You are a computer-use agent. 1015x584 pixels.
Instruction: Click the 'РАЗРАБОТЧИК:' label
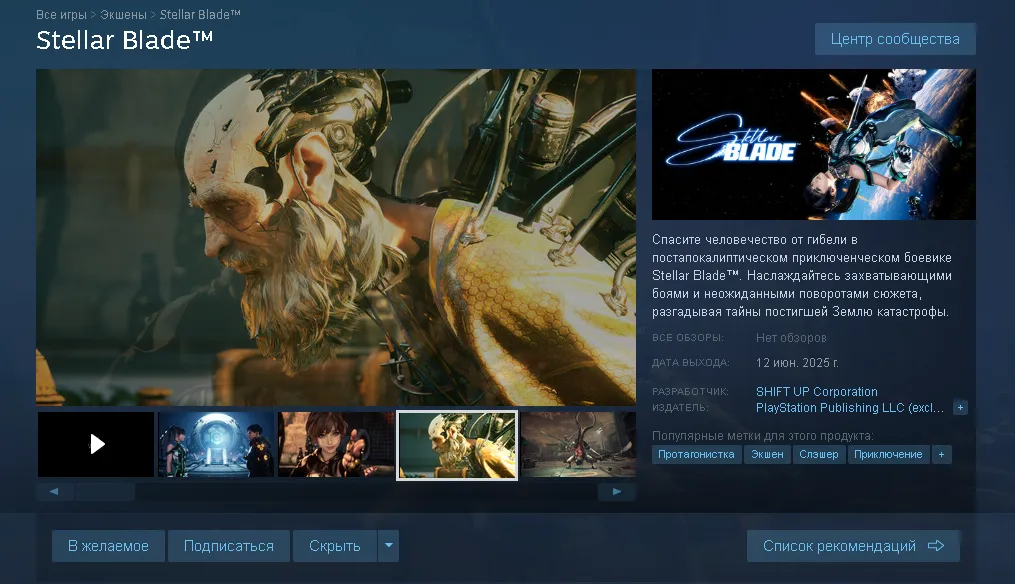(x=690, y=392)
